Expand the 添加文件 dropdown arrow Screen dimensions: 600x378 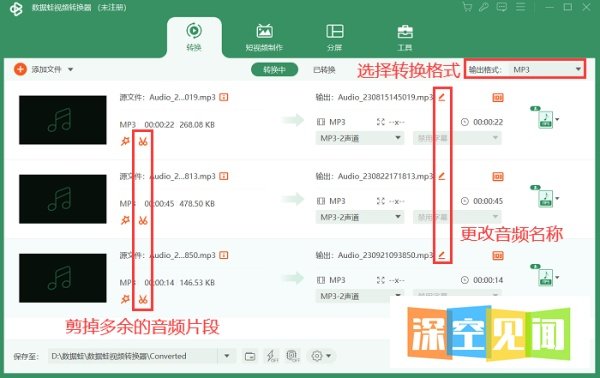[70, 70]
